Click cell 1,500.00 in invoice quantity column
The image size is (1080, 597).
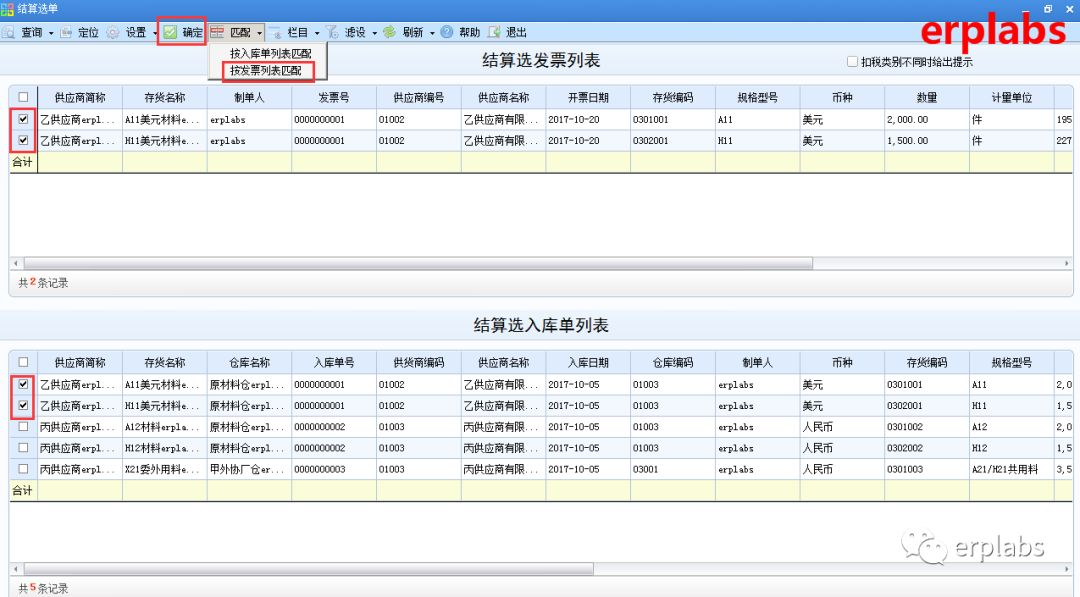point(927,140)
